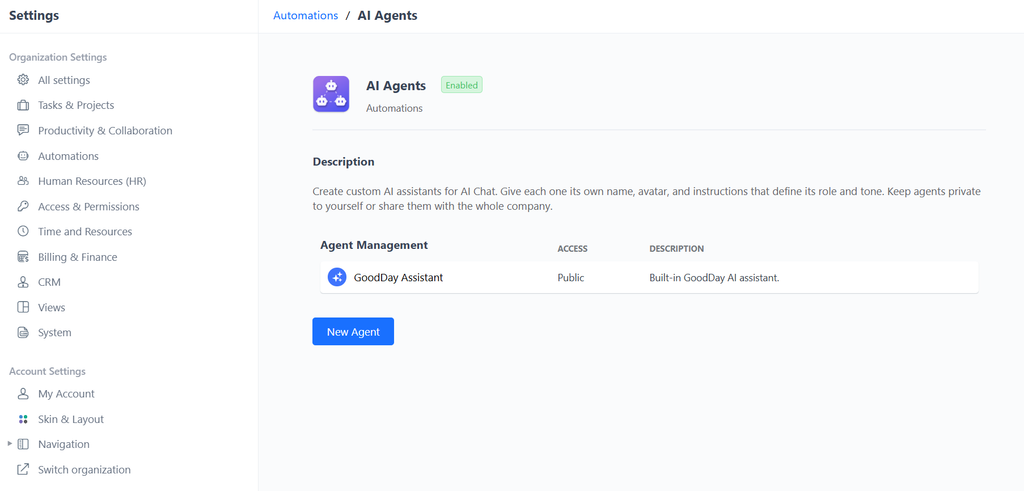This screenshot has height=491, width=1024.
Task: Click the New Agent button
Action: pos(353,332)
